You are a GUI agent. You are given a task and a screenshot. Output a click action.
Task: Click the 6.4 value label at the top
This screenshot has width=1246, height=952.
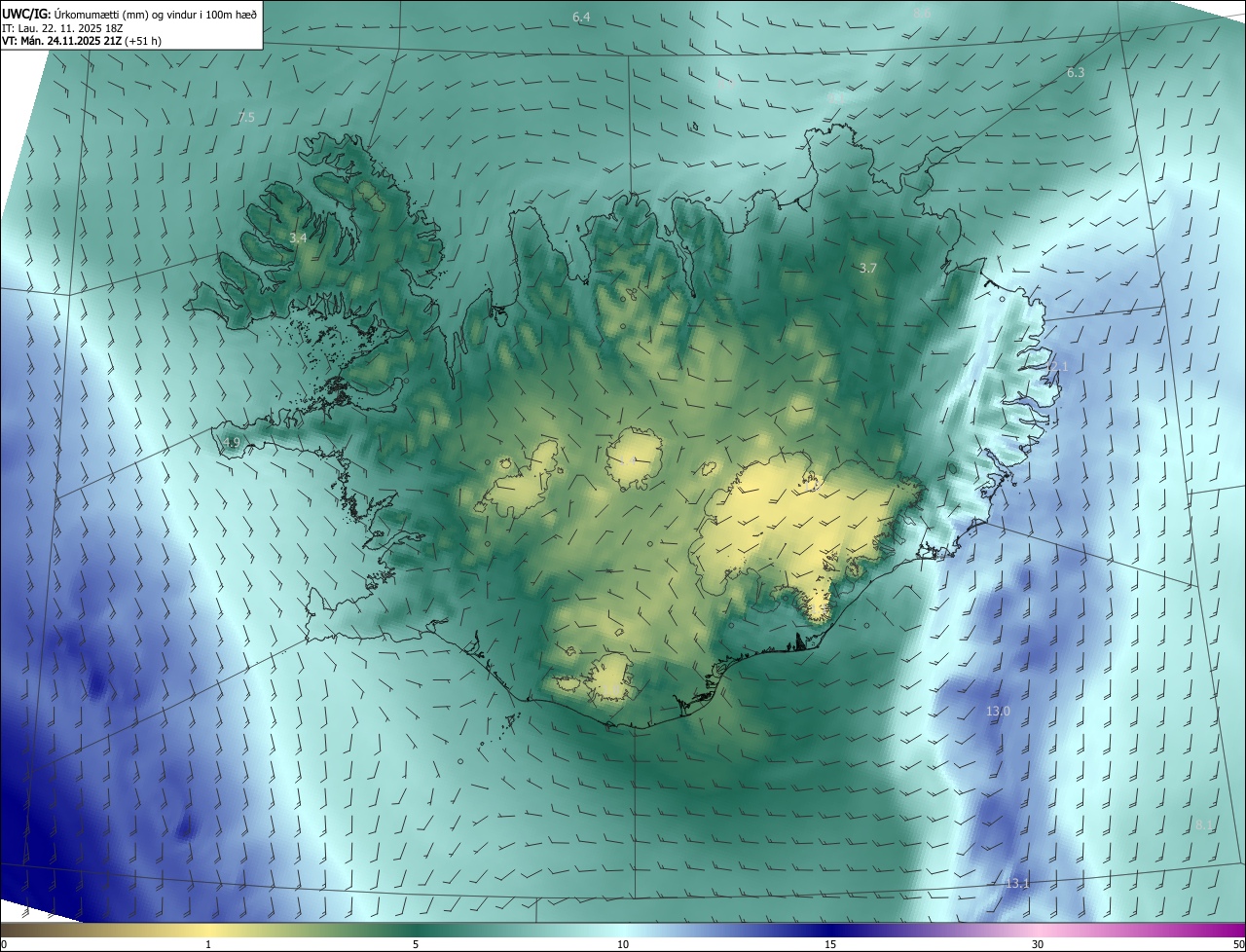pos(581,18)
